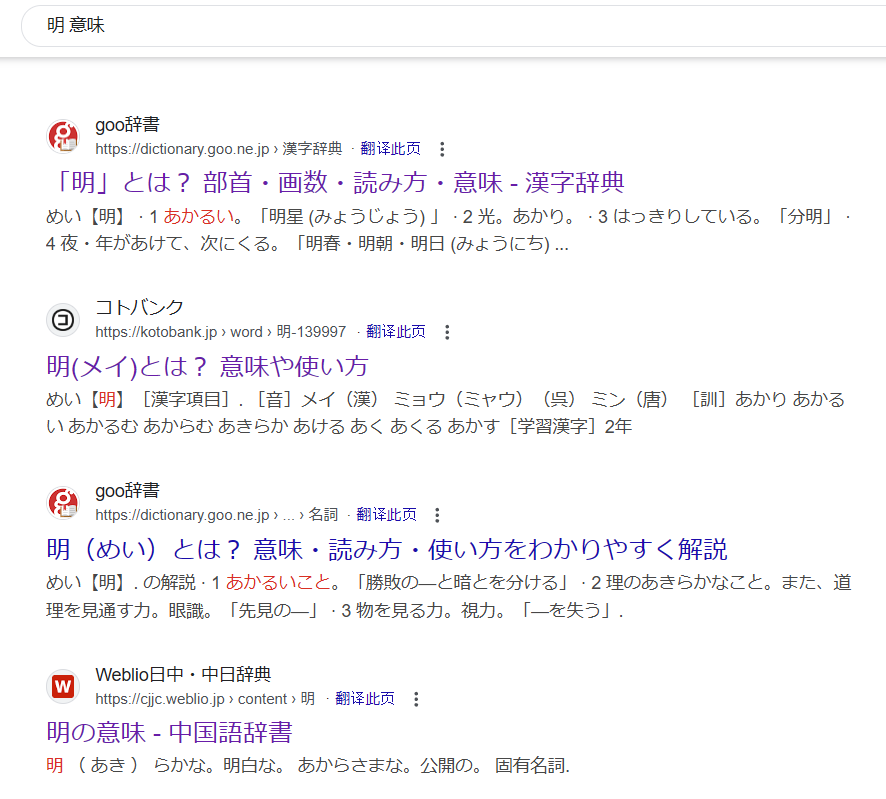Image resolution: width=886 pixels, height=799 pixels.
Task: Open 明の意味 - 中国語辞書 result
Action: point(170,732)
